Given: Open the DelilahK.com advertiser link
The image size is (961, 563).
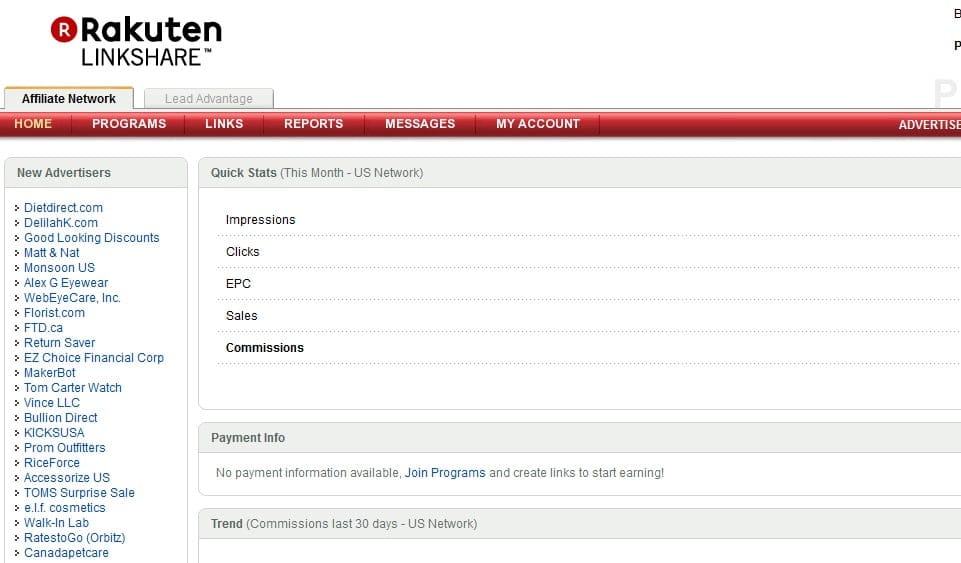Looking at the screenshot, I should point(61,222).
